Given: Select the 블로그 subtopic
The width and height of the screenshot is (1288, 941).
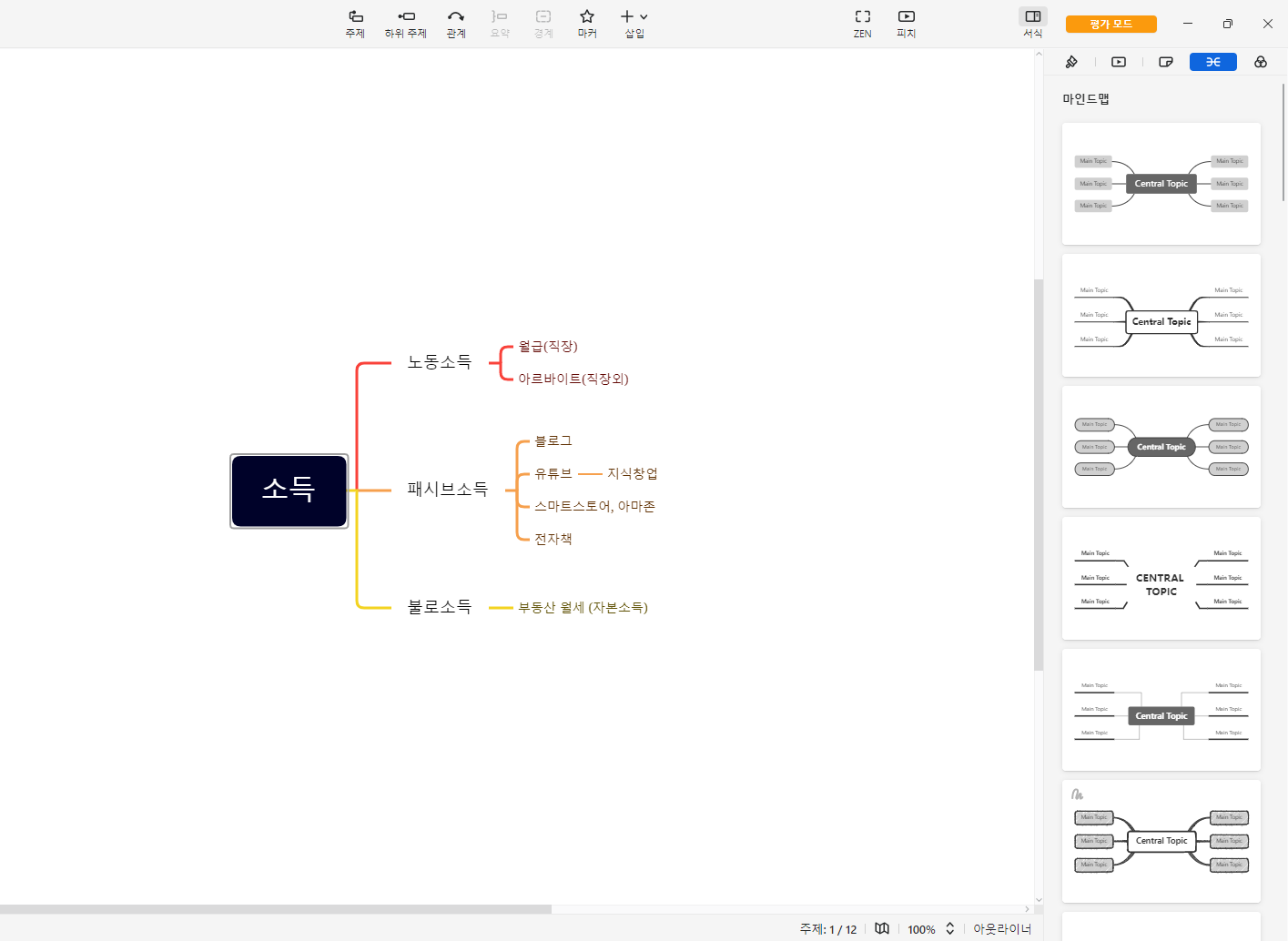Looking at the screenshot, I should tap(553, 441).
